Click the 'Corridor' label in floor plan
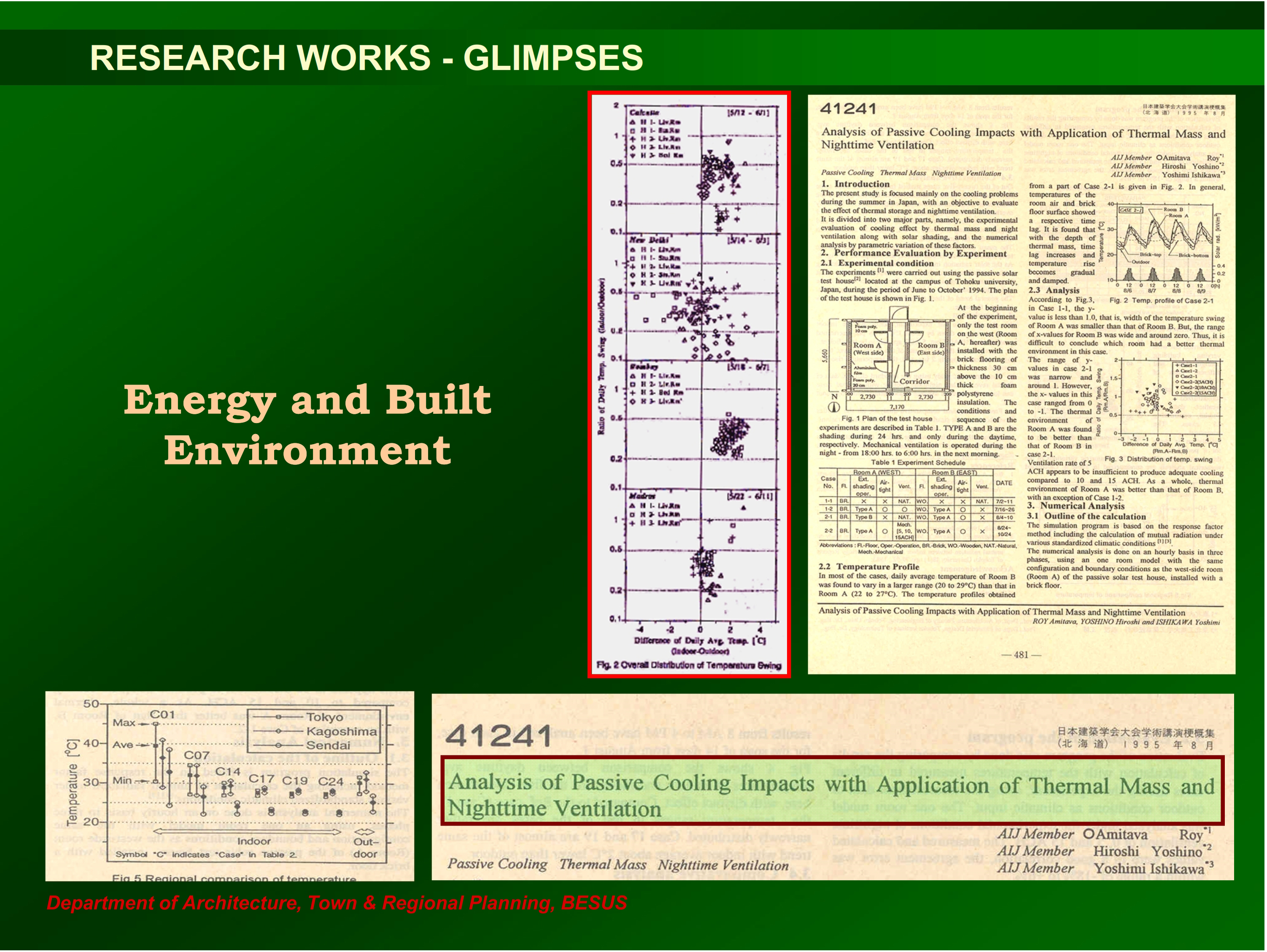This screenshot has width=1267, height=952. [x=914, y=381]
